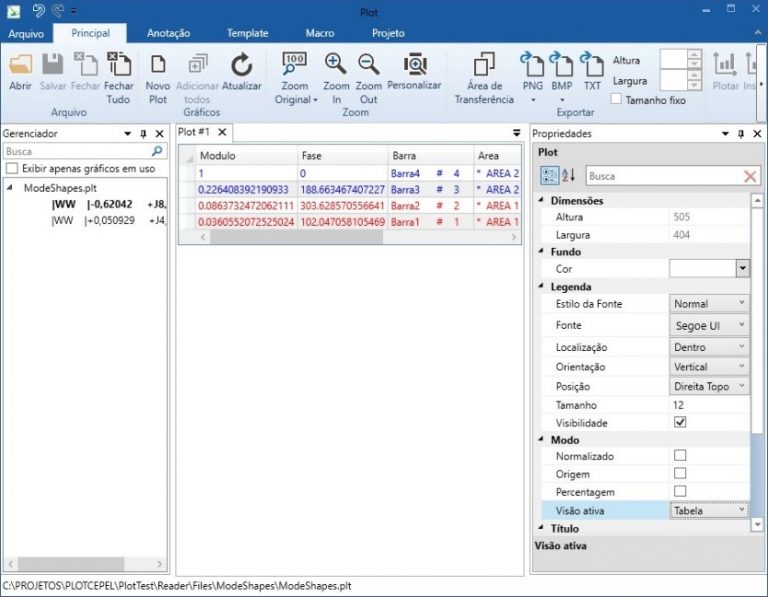Export plot using the PNG icon
This screenshot has width=768, height=597.
[533, 66]
